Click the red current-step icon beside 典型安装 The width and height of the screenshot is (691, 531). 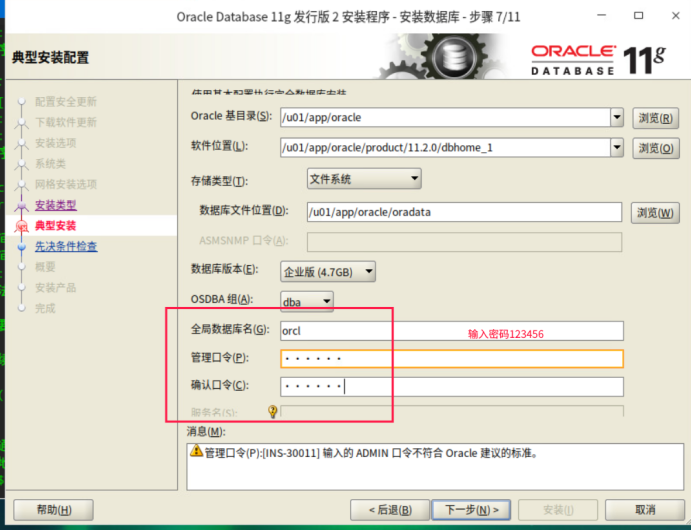[x=22, y=226]
